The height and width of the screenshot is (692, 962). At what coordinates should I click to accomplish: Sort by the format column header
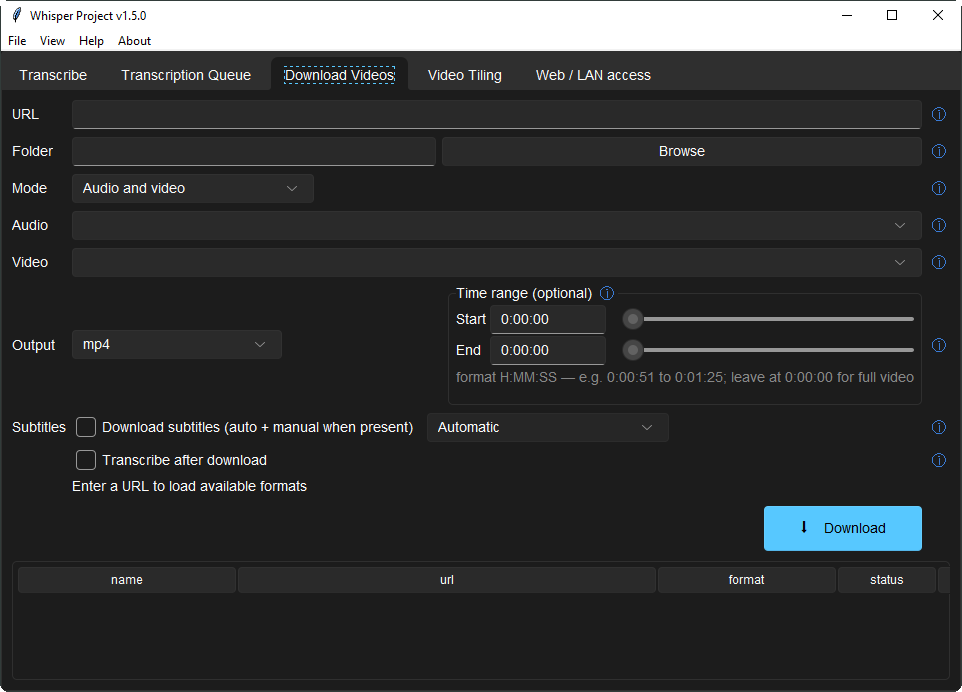(747, 580)
